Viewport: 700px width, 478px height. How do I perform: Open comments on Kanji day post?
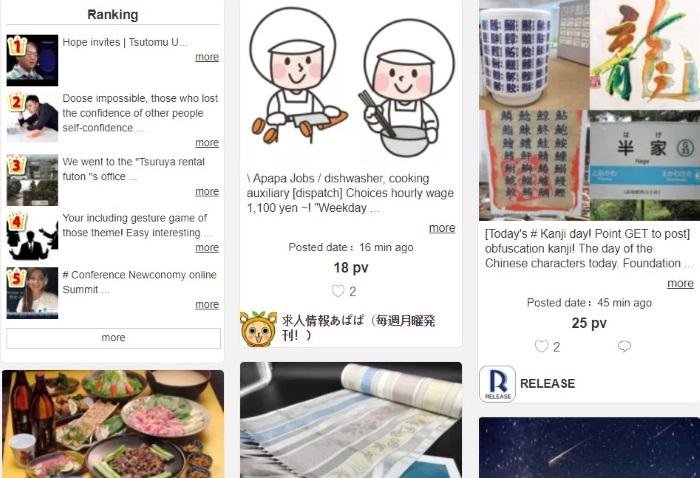[x=624, y=346]
